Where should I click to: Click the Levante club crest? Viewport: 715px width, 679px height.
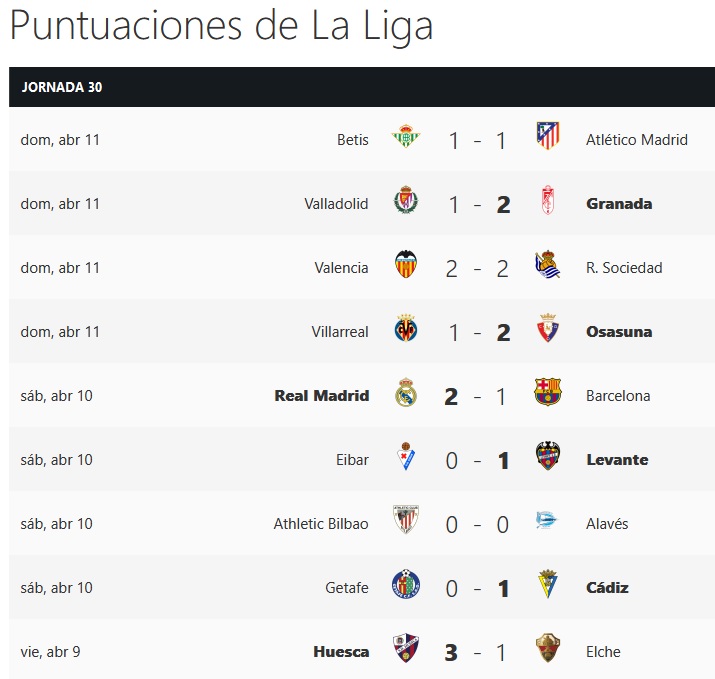click(548, 456)
